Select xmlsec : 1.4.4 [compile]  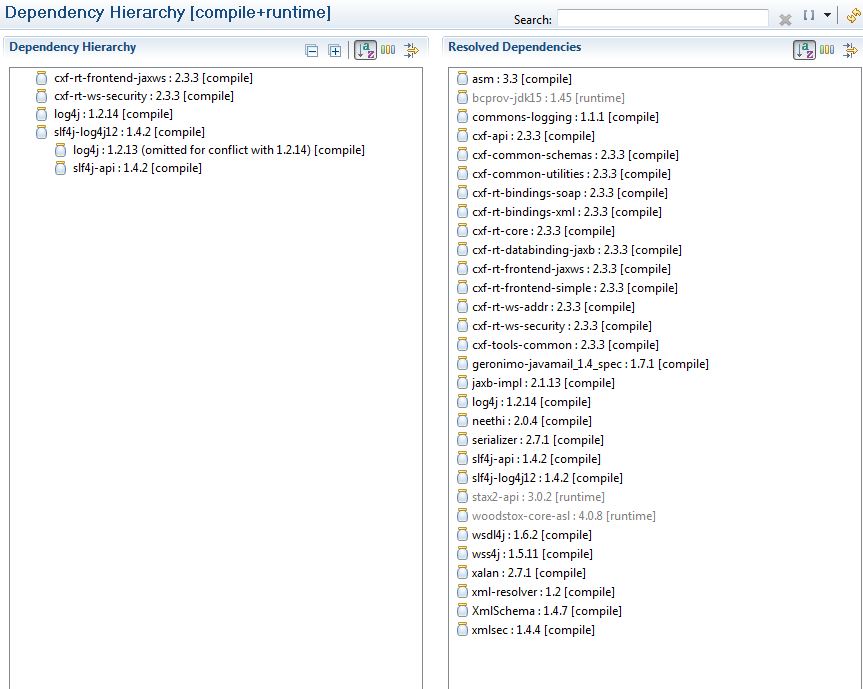[533, 630]
